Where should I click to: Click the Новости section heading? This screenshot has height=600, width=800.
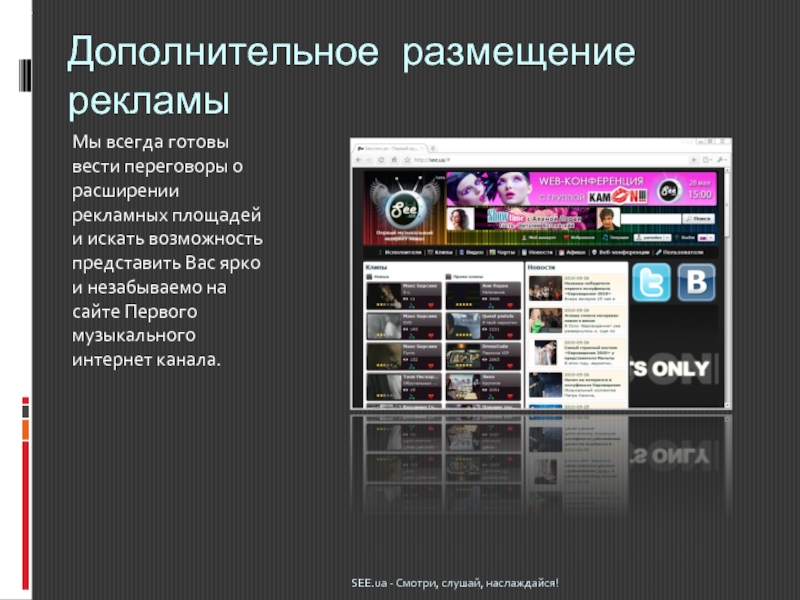point(541,267)
